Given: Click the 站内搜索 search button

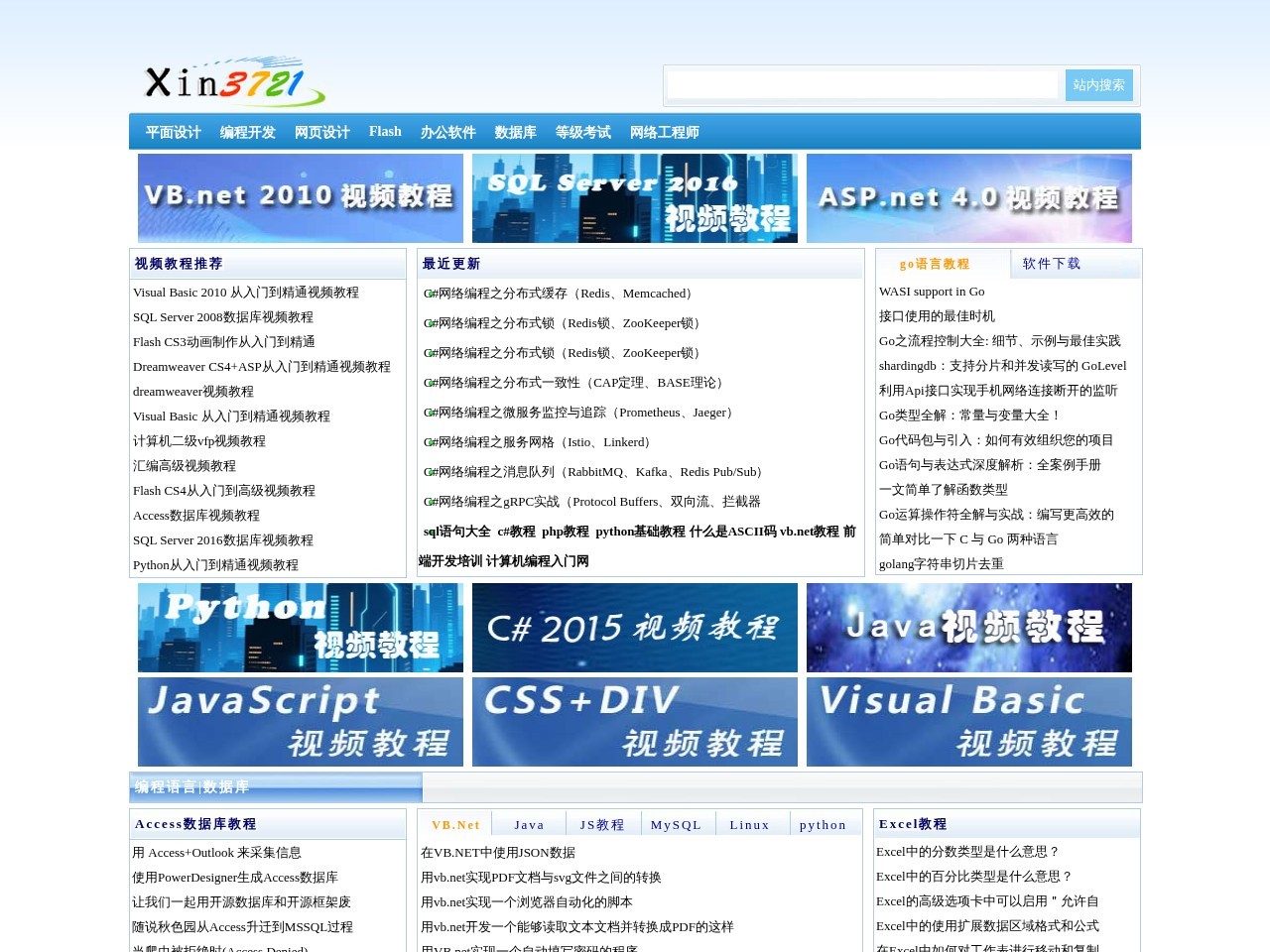Looking at the screenshot, I should [x=1097, y=85].
